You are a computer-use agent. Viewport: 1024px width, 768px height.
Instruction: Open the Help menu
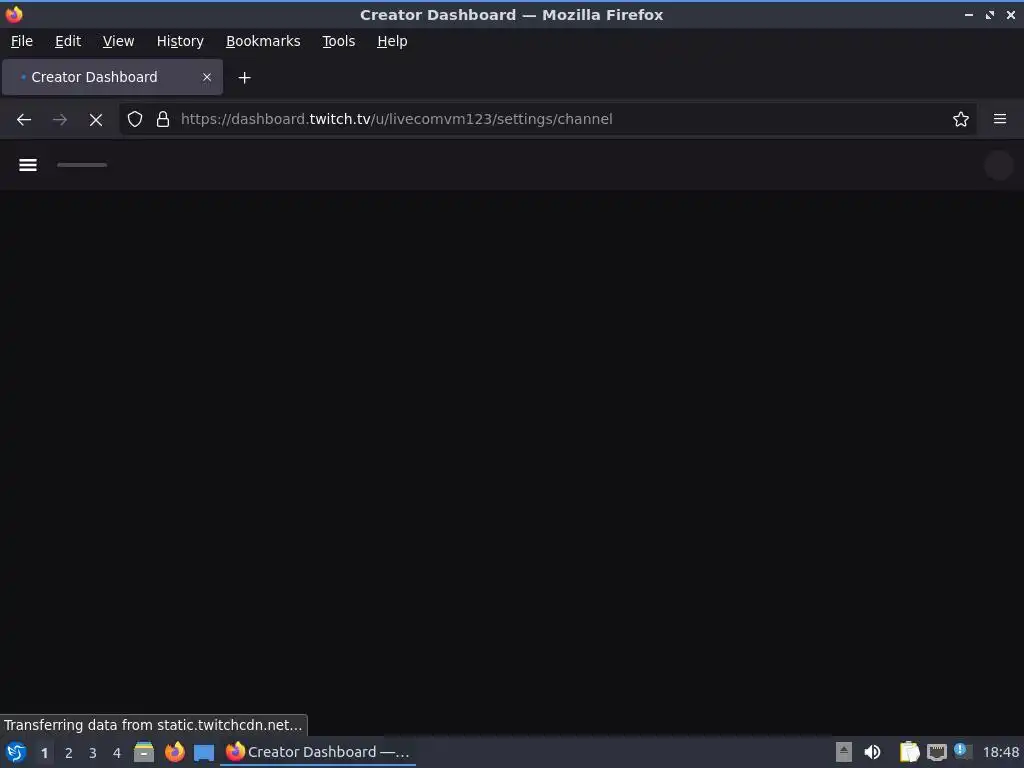click(392, 41)
